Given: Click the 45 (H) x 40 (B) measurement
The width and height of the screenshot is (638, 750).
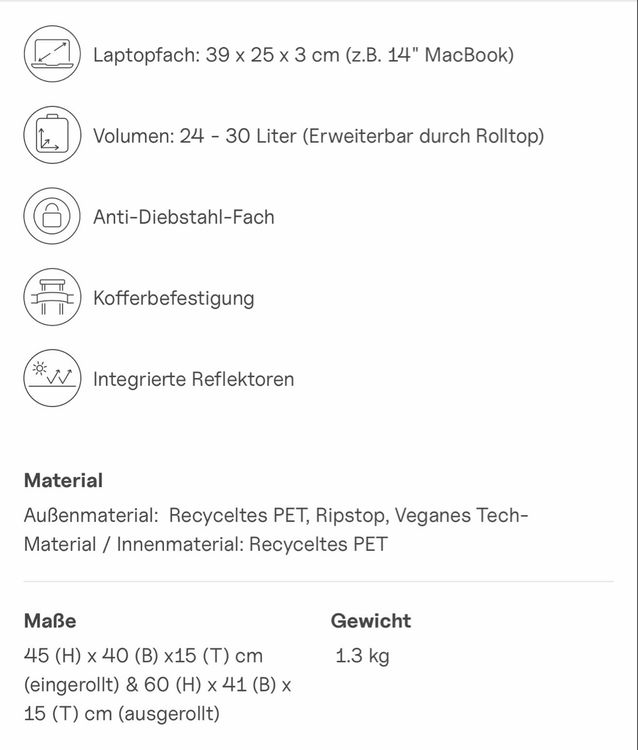Looking at the screenshot, I should tap(91, 656).
